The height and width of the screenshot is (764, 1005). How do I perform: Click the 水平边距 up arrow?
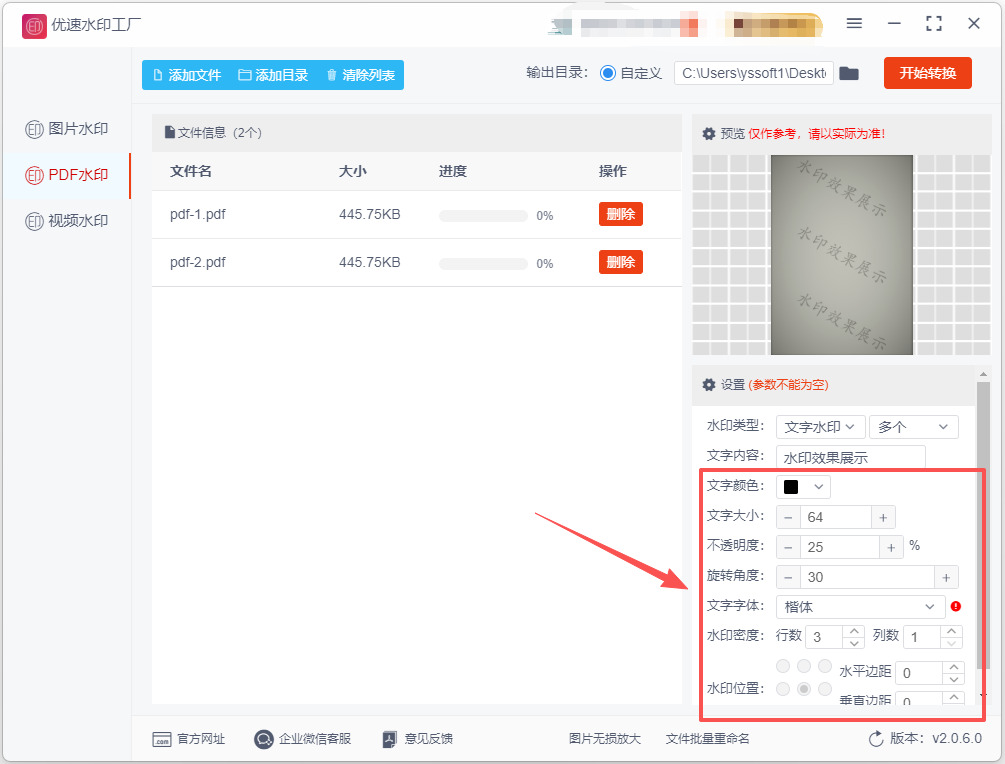tap(954, 667)
